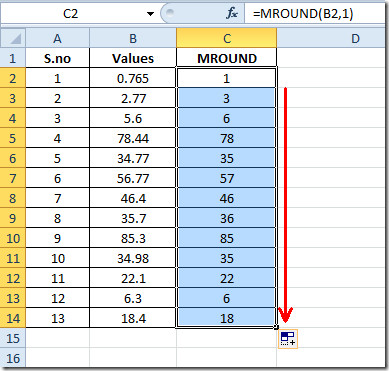Select S.no cell with value 13
Viewport: 389px width, 371px height.
coord(57,318)
